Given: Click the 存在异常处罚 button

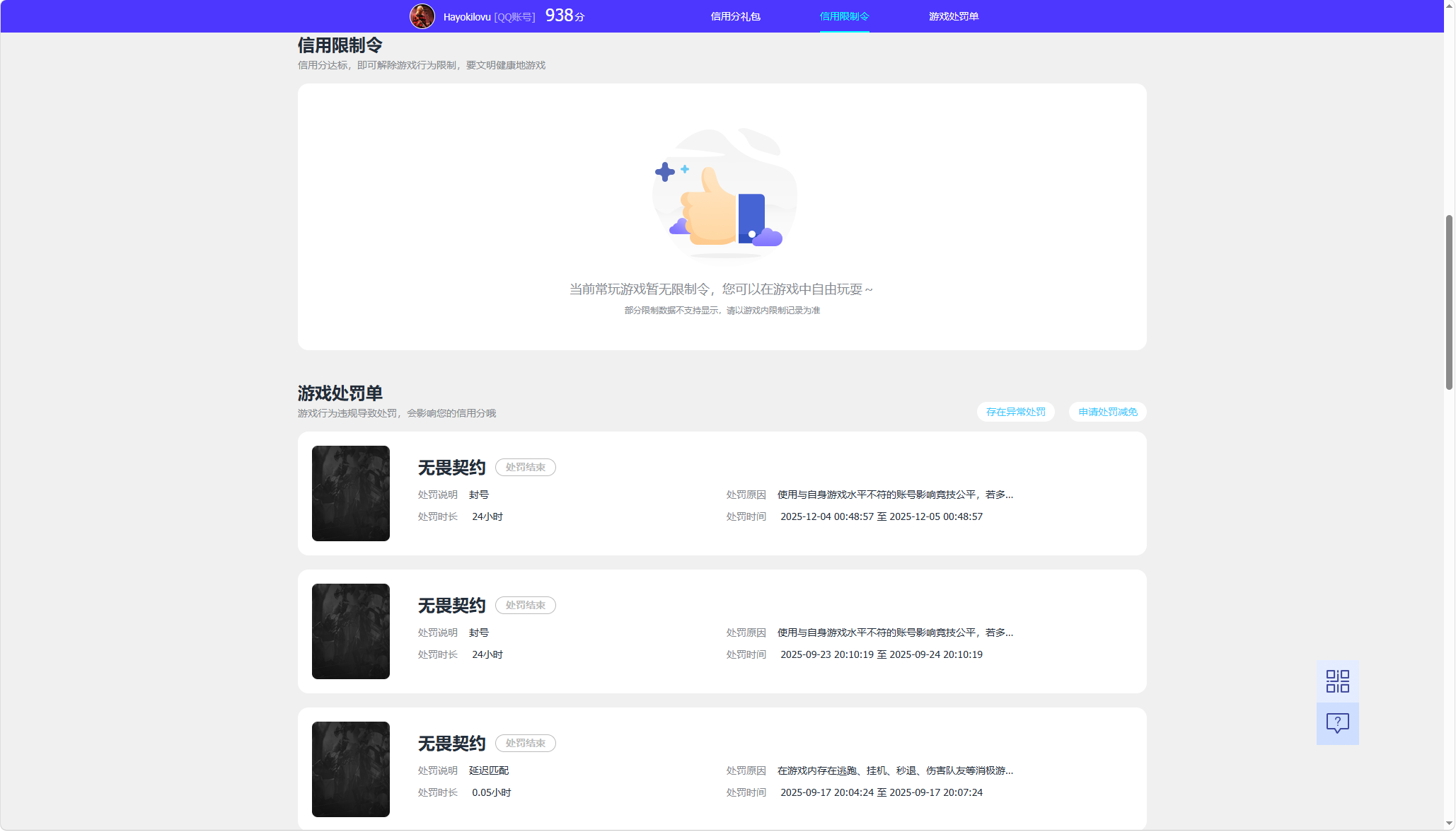Looking at the screenshot, I should pos(1015,412).
